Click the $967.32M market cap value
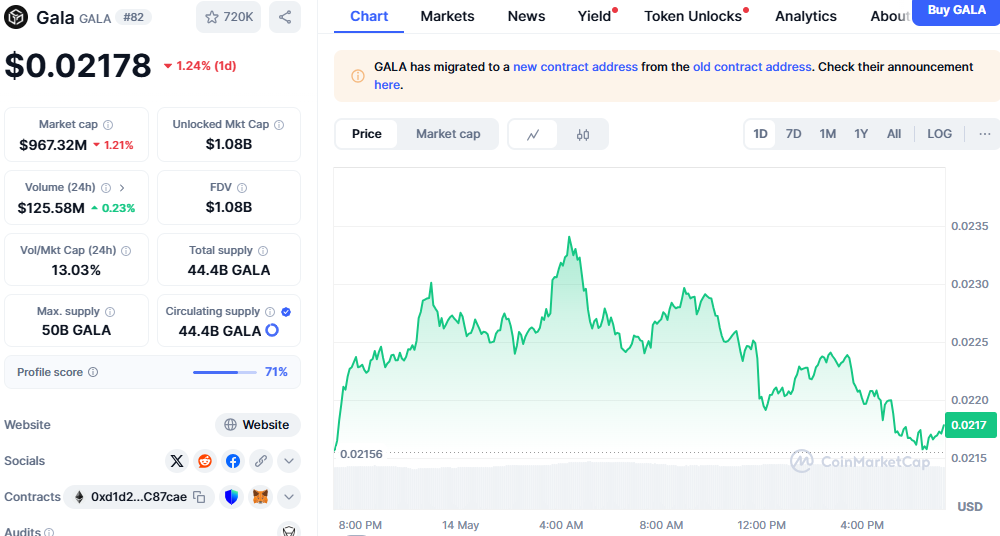Viewport: 1000px width, 536px height. click(53, 145)
